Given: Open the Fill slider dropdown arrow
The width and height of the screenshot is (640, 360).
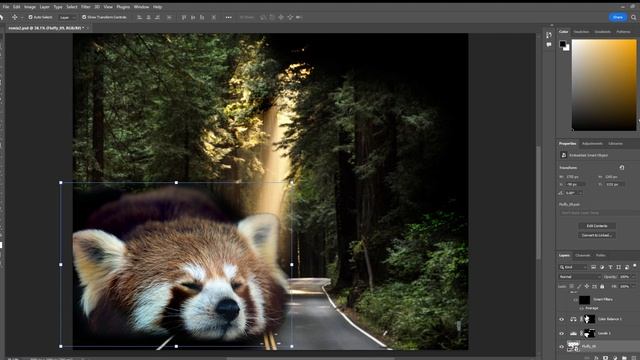Looking at the screenshot, I should click(x=633, y=286).
